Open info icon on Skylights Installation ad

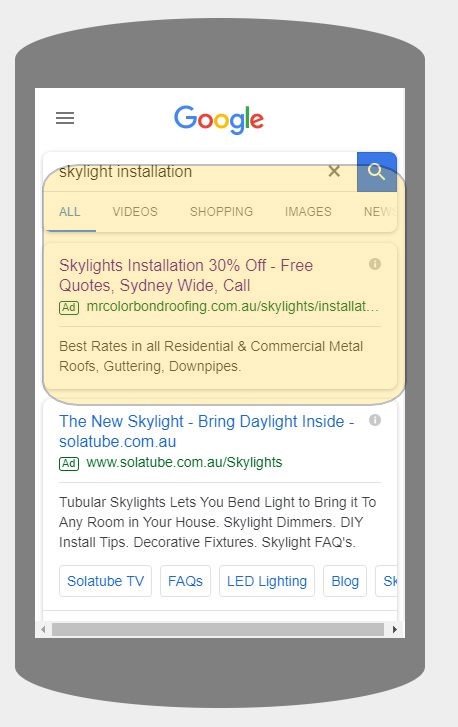coord(375,264)
